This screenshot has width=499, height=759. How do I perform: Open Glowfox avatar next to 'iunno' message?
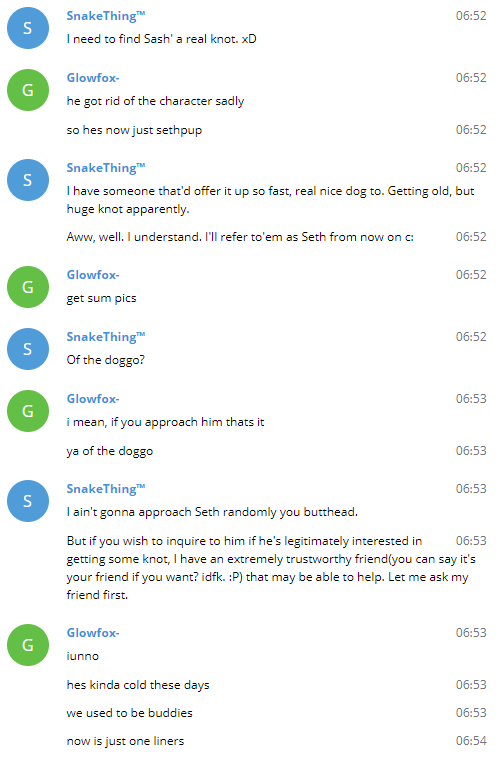click(x=28, y=645)
